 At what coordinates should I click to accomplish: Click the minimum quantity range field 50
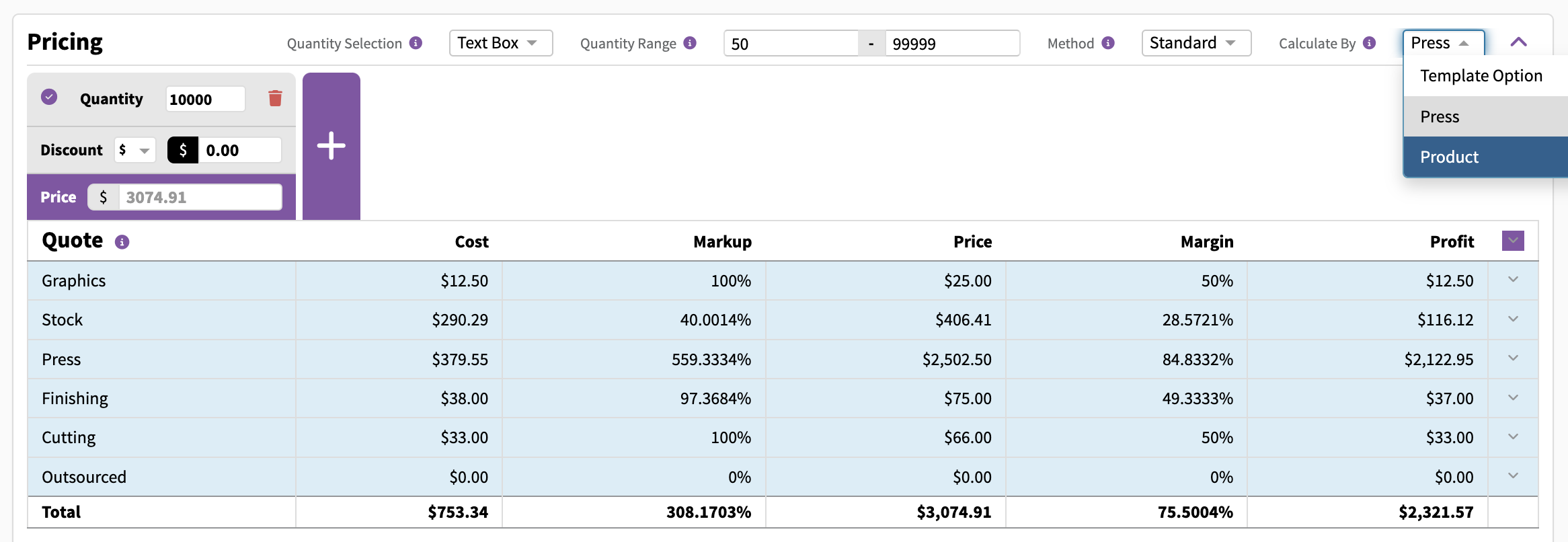(x=791, y=44)
